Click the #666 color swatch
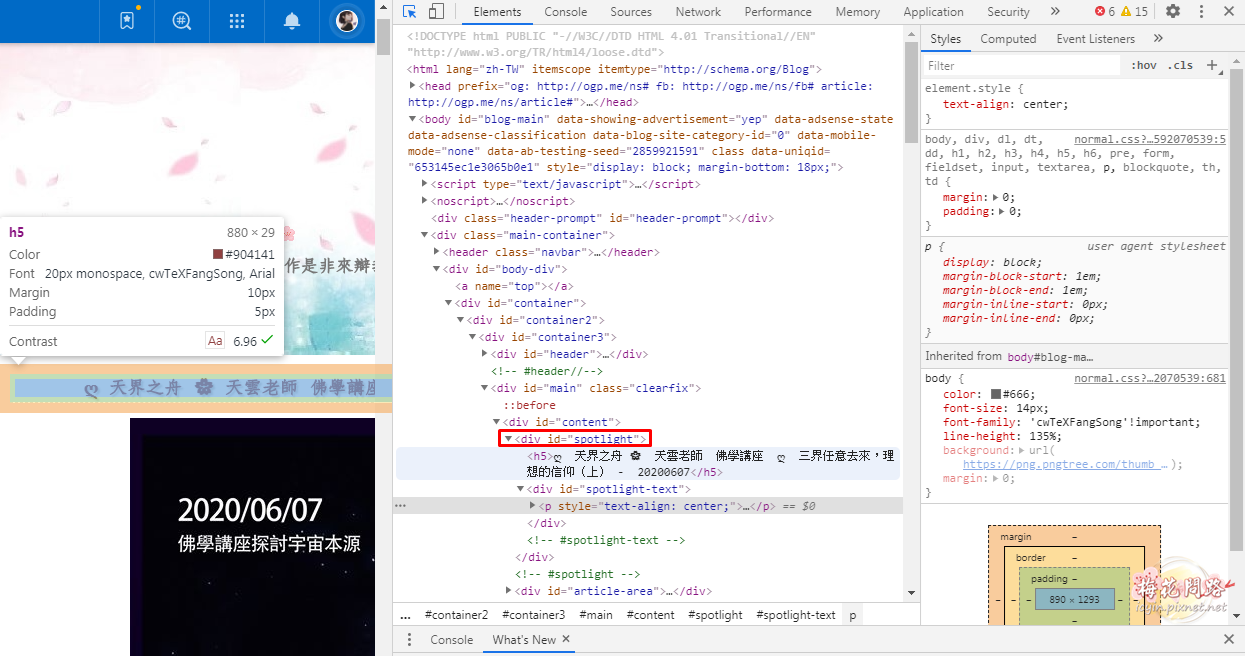The height and width of the screenshot is (656, 1245). click(x=995, y=394)
